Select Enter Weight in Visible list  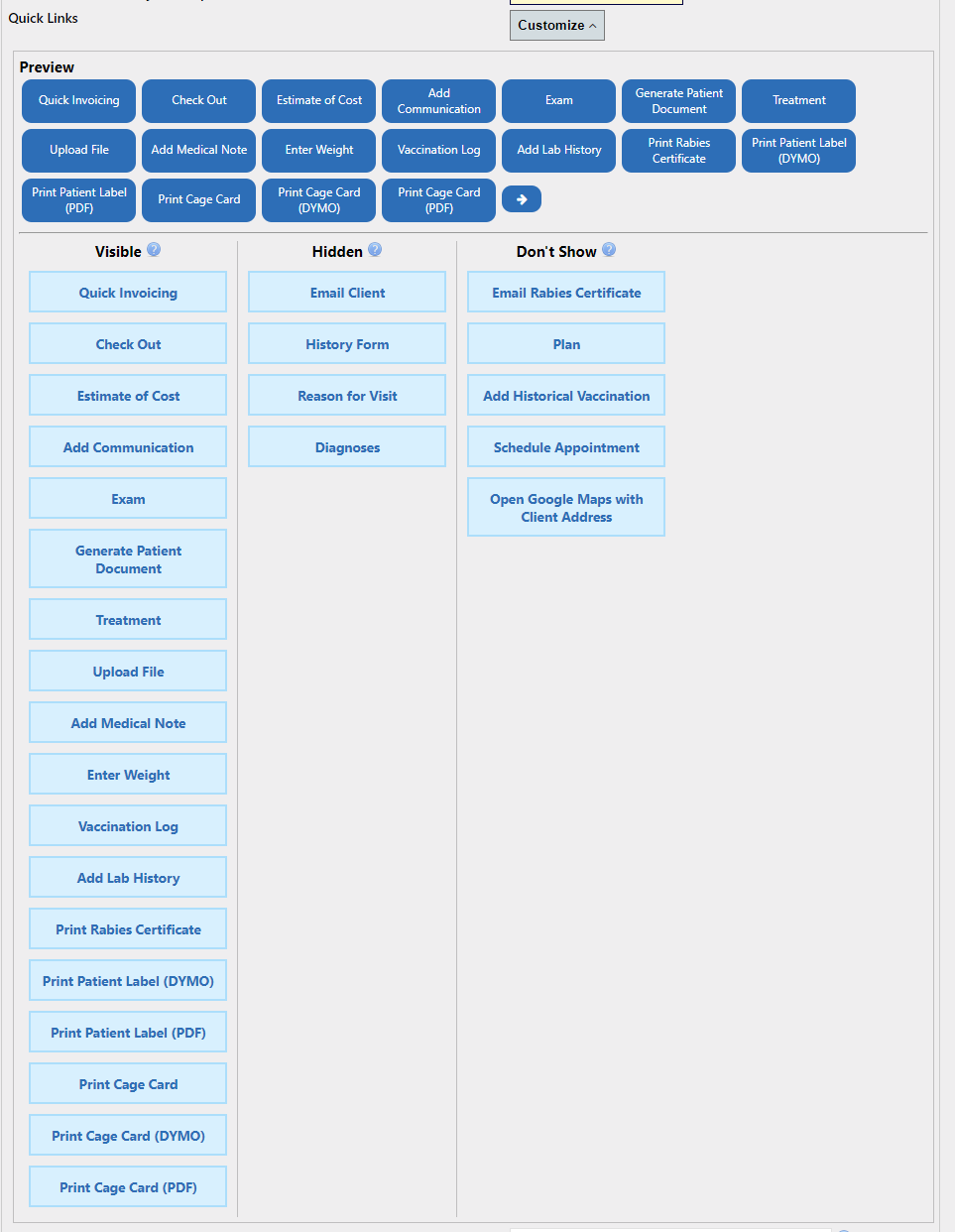[128, 775]
